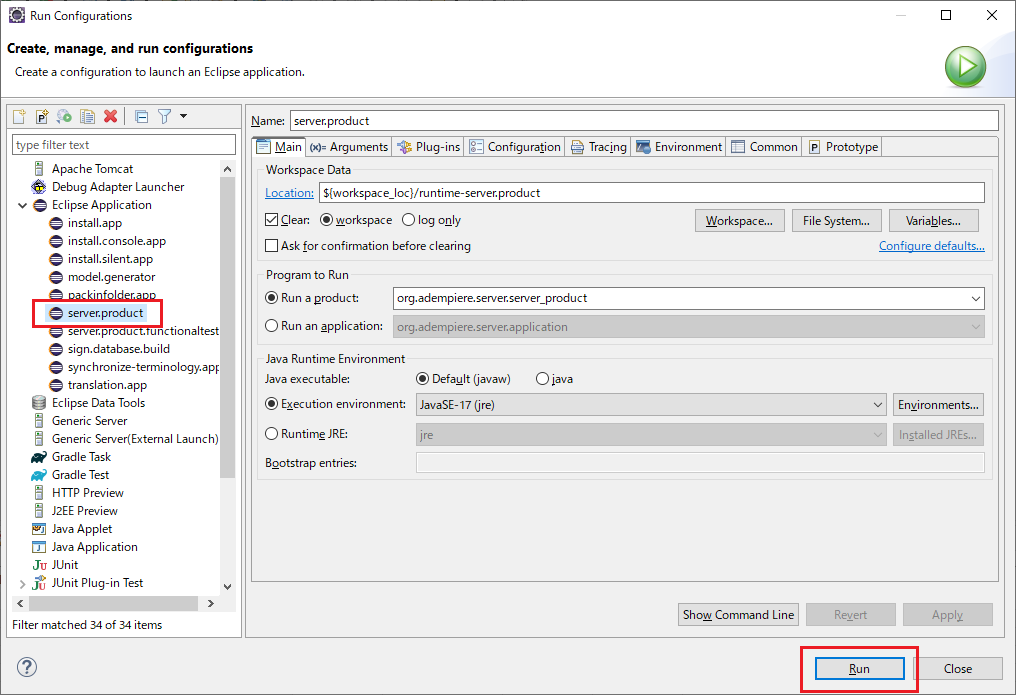Select Eclipse Data Tools type
Screen dimensions: 1016x695
coord(98,403)
